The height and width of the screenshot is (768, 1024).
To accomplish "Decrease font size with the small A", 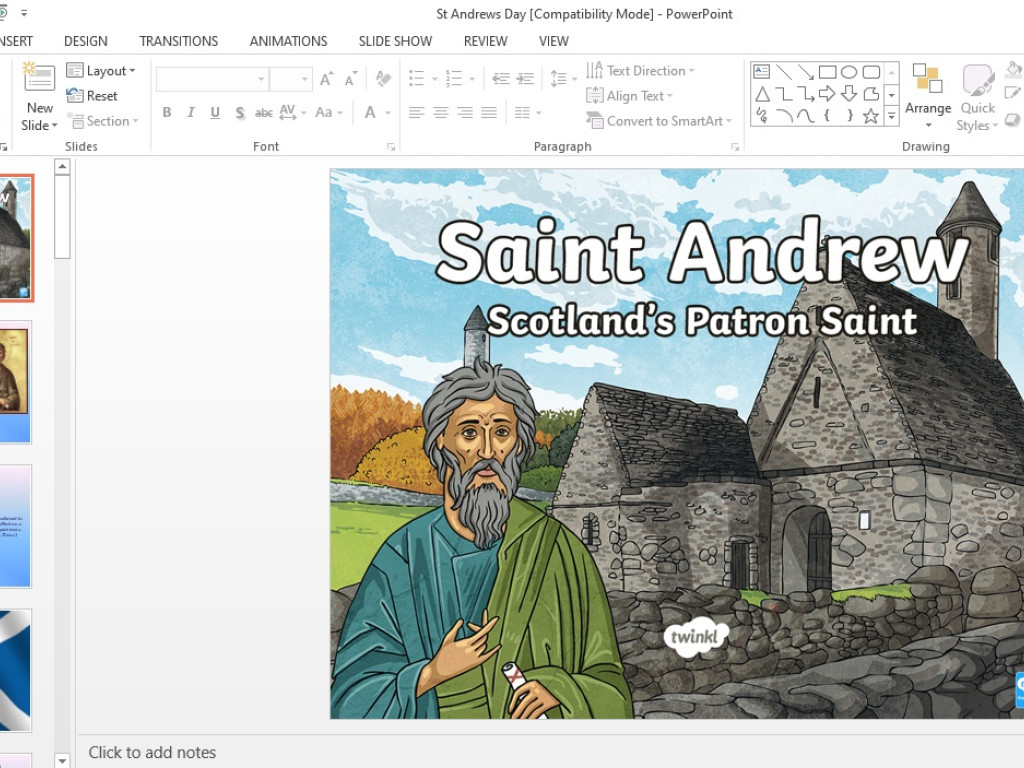I will click(x=351, y=79).
